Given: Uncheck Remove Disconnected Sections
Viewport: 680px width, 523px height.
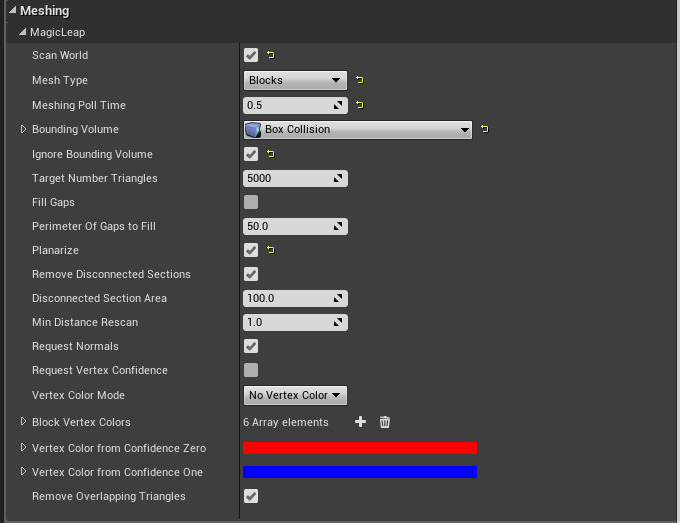Looking at the screenshot, I should pyautogui.click(x=251, y=274).
